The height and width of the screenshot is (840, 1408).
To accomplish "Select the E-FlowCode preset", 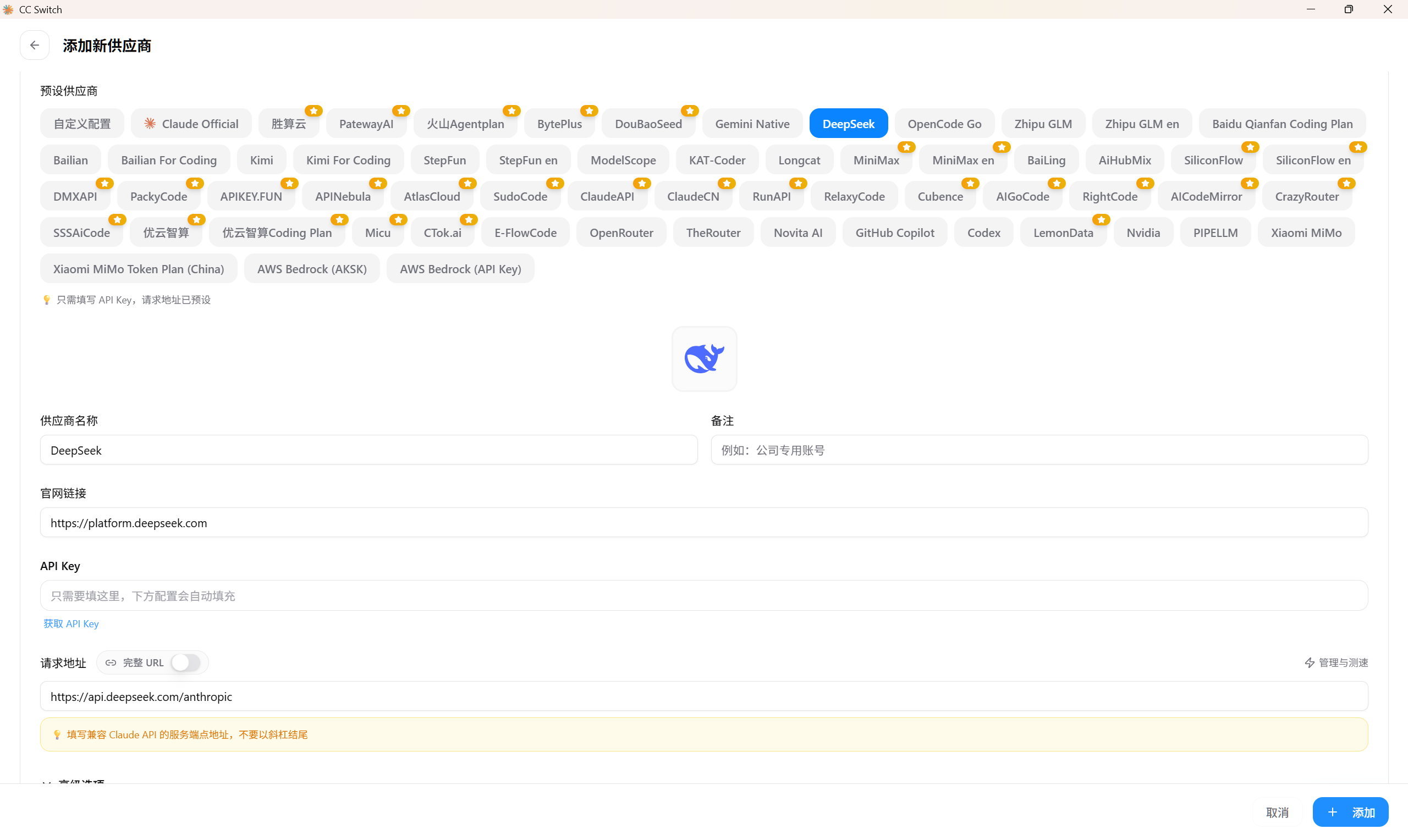I will click(525, 232).
